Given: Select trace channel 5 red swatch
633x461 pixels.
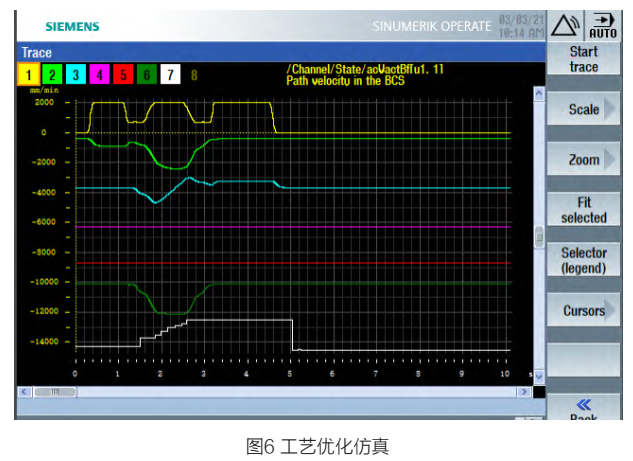Looking at the screenshot, I should coord(123,75).
